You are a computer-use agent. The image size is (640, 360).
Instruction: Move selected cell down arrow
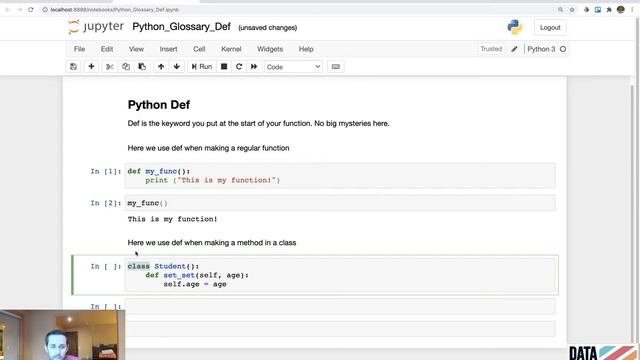point(176,67)
